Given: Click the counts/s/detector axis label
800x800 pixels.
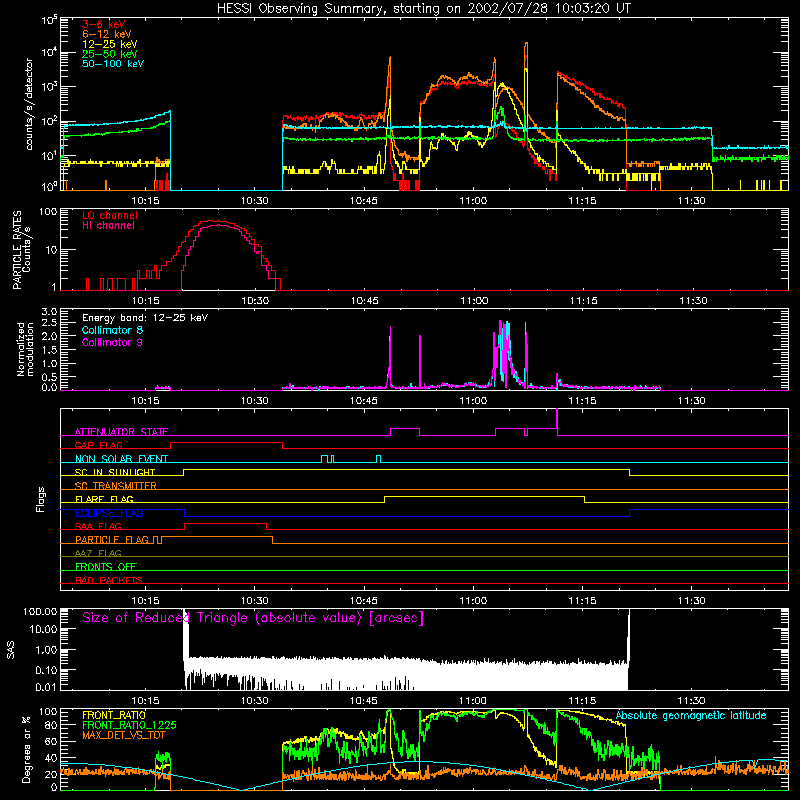Looking at the screenshot, I should pos(29,104).
